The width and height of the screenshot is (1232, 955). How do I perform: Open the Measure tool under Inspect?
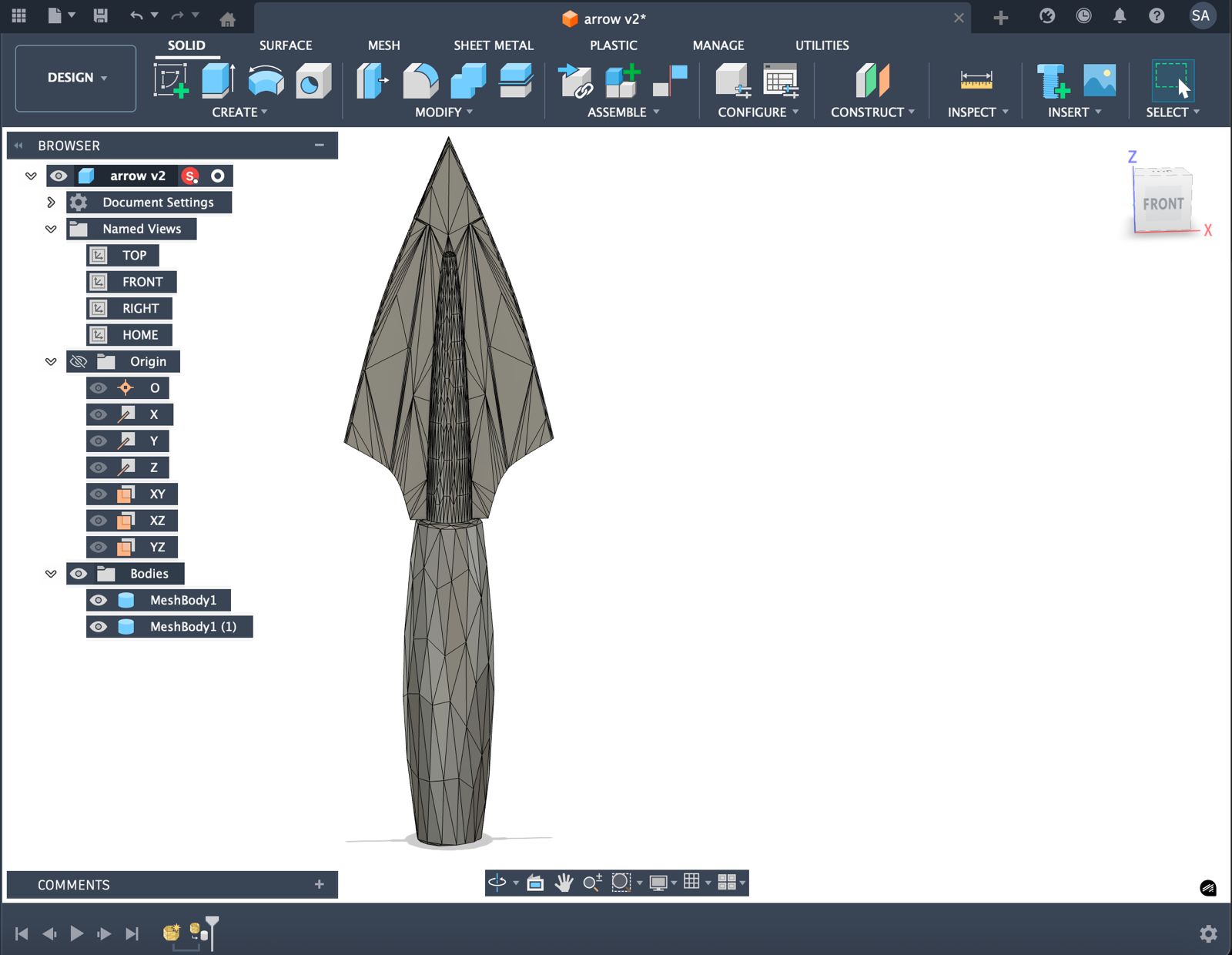click(x=976, y=81)
